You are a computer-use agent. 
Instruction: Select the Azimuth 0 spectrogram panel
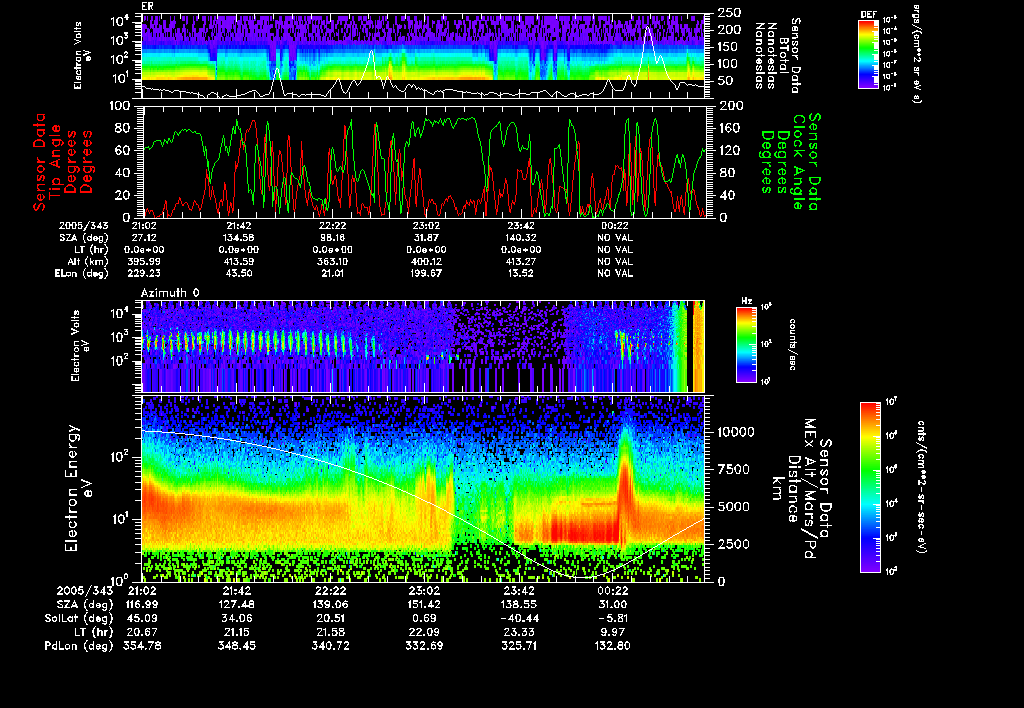[x=424, y=346]
